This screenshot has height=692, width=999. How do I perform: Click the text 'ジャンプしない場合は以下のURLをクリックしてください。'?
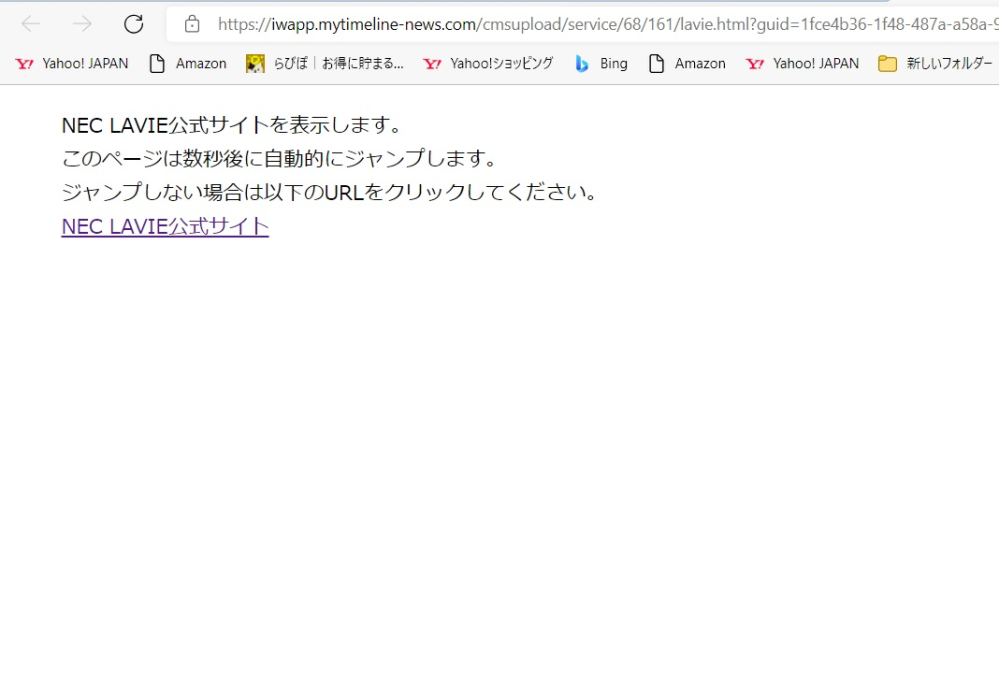[x=330, y=192]
